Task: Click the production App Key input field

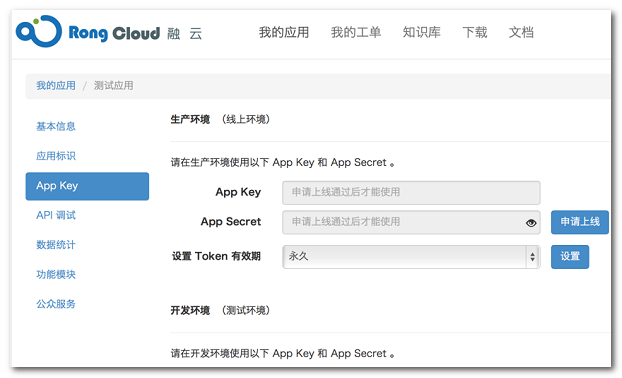Action: pos(411,193)
